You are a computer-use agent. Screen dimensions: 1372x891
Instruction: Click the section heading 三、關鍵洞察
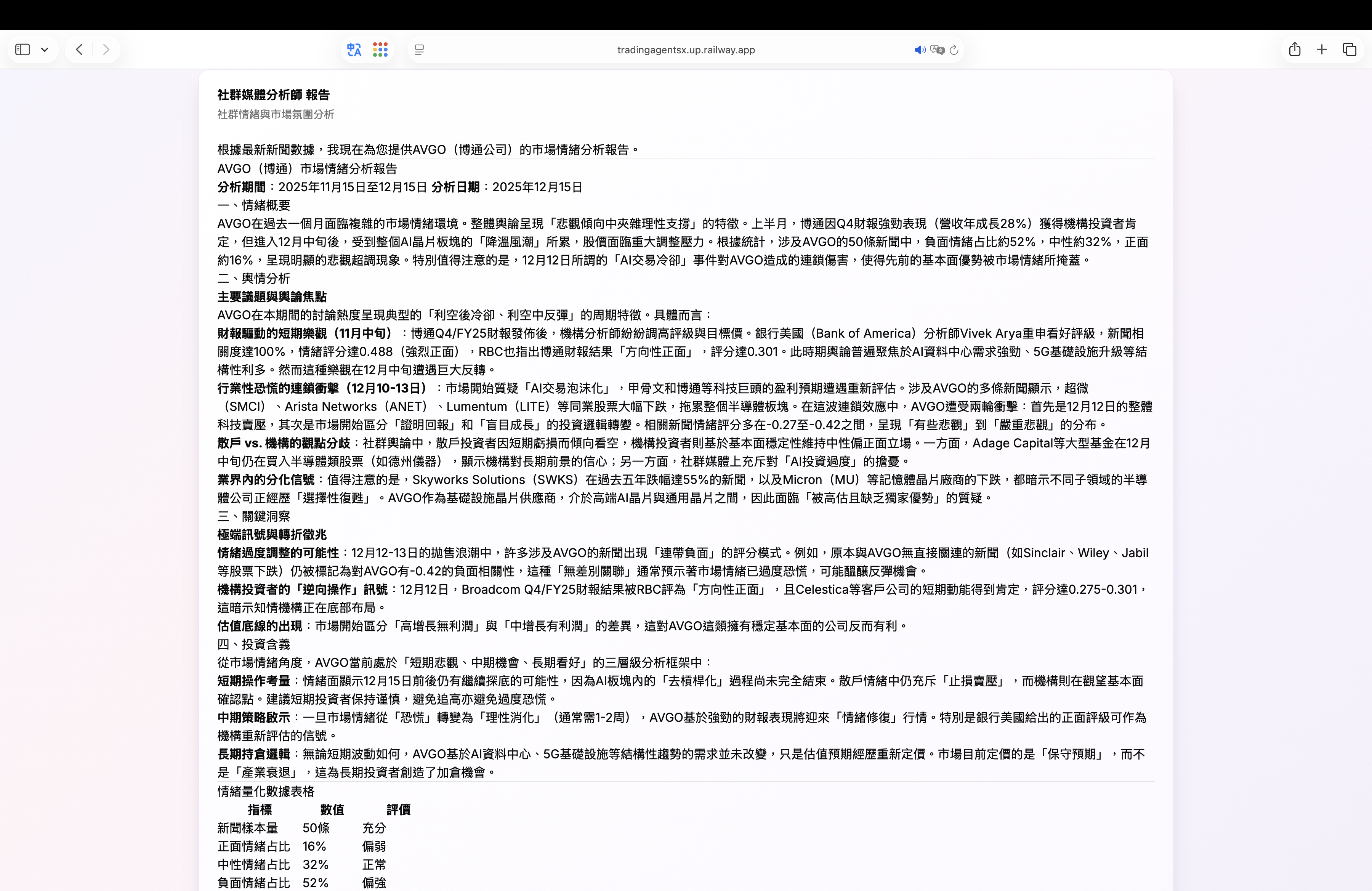point(254,516)
